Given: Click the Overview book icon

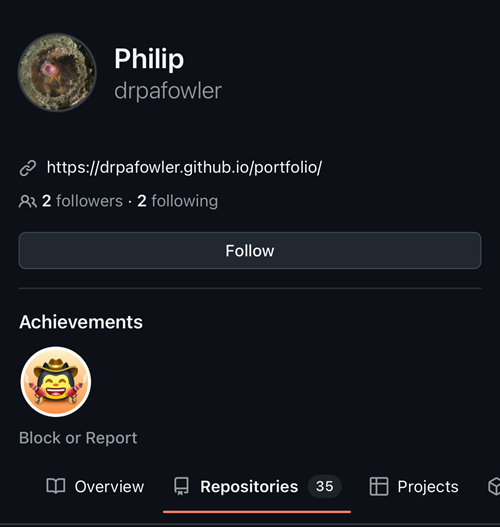Looking at the screenshot, I should pyautogui.click(x=56, y=486).
